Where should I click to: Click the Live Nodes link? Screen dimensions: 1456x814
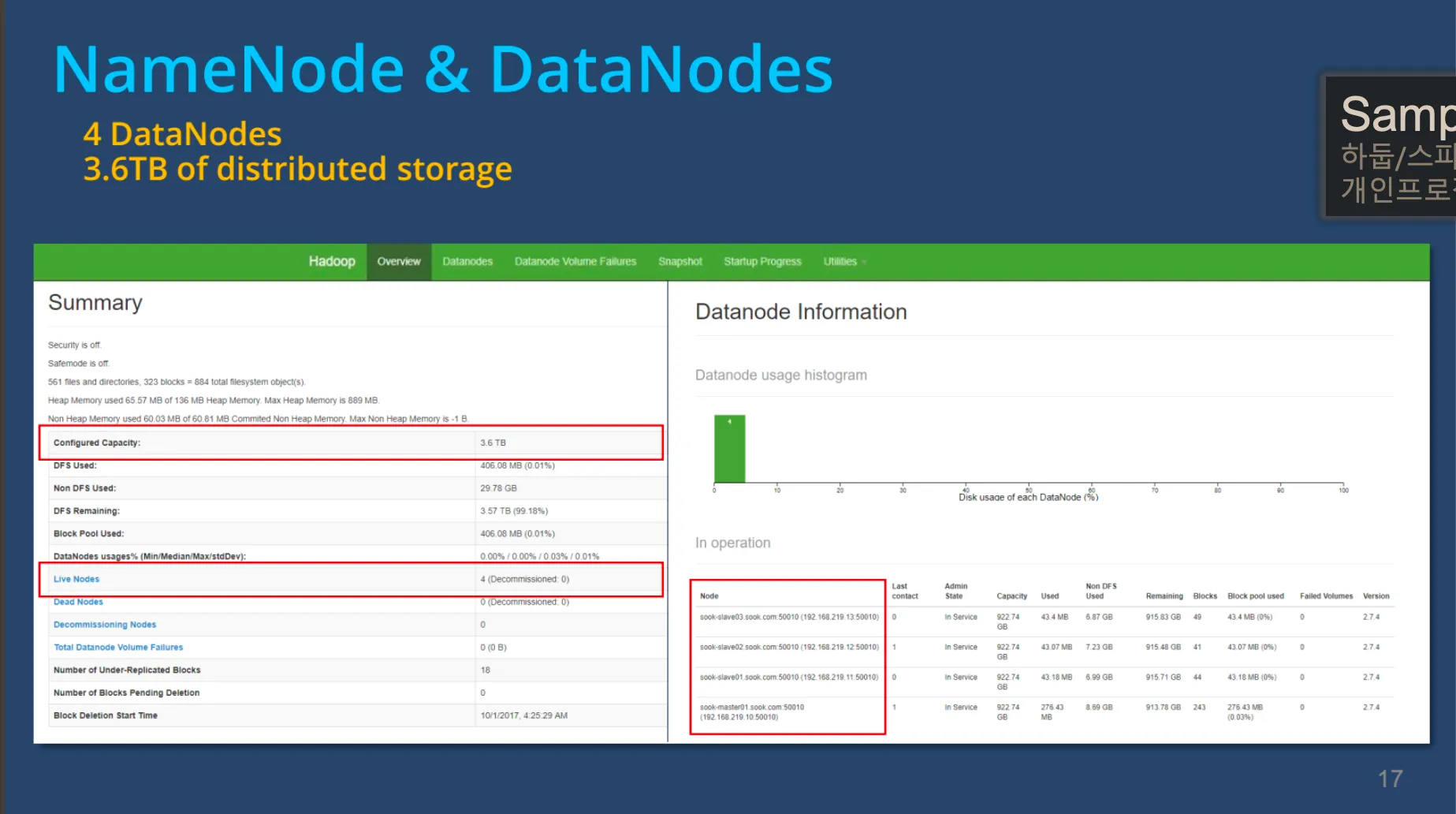[76, 579]
